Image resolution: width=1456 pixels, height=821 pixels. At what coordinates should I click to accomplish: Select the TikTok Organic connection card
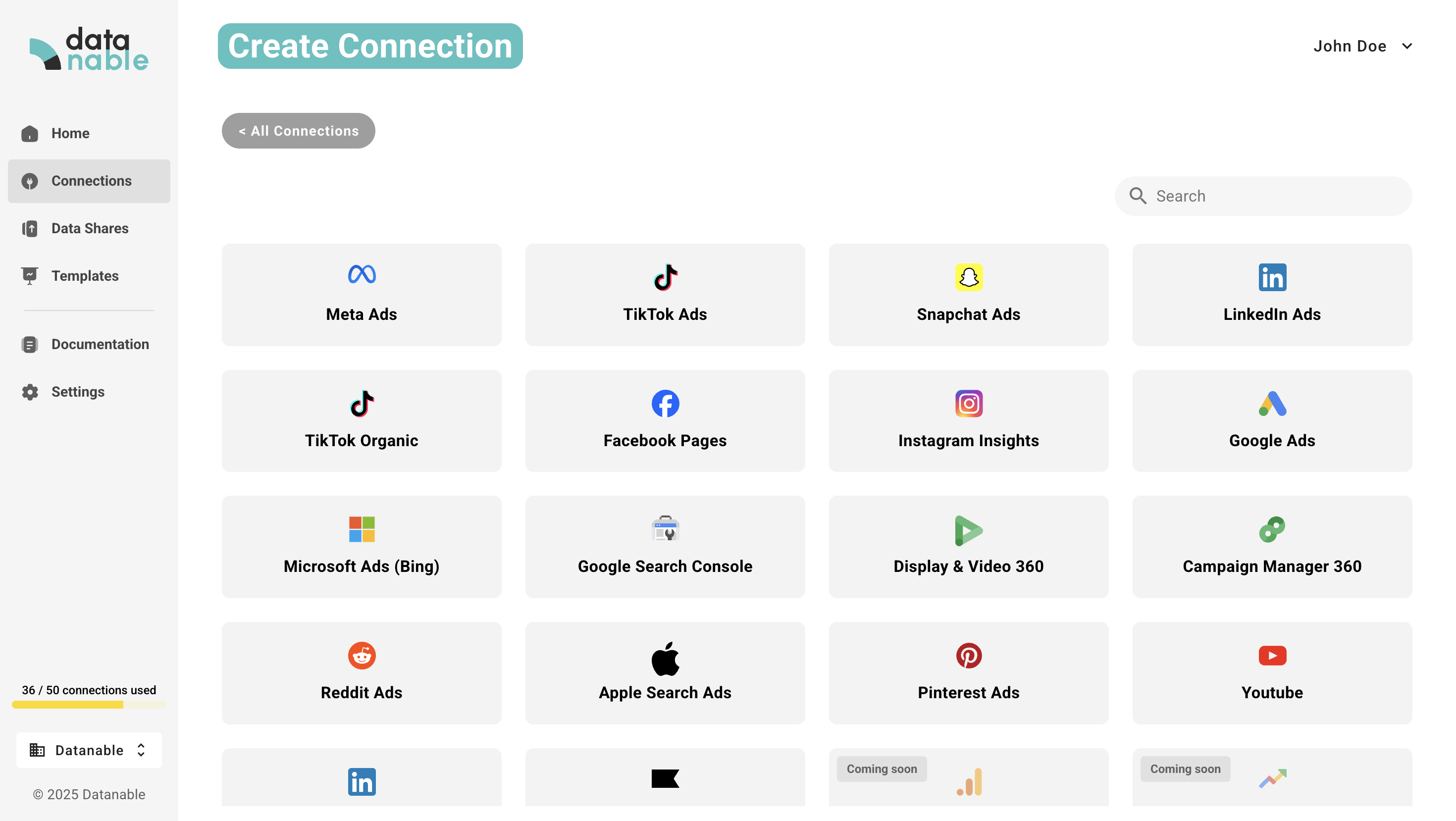pyautogui.click(x=361, y=421)
